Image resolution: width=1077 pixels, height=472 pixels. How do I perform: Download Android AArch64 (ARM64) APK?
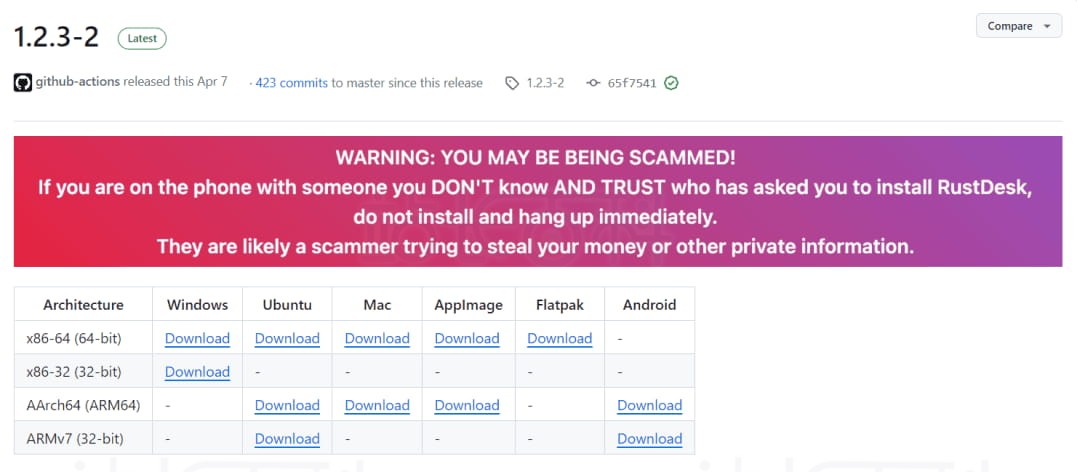649,405
